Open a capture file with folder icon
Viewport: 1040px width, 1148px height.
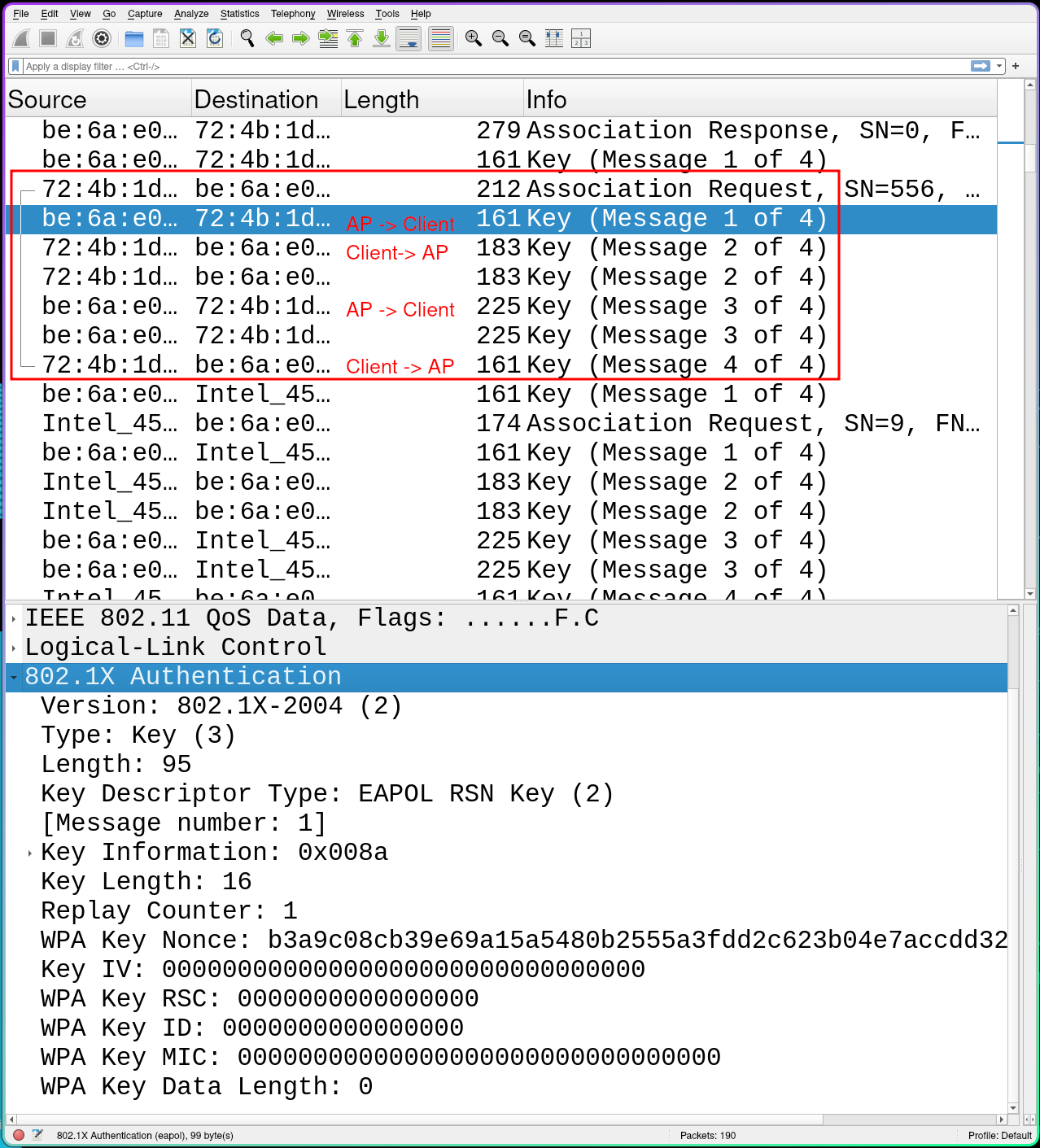(x=134, y=38)
